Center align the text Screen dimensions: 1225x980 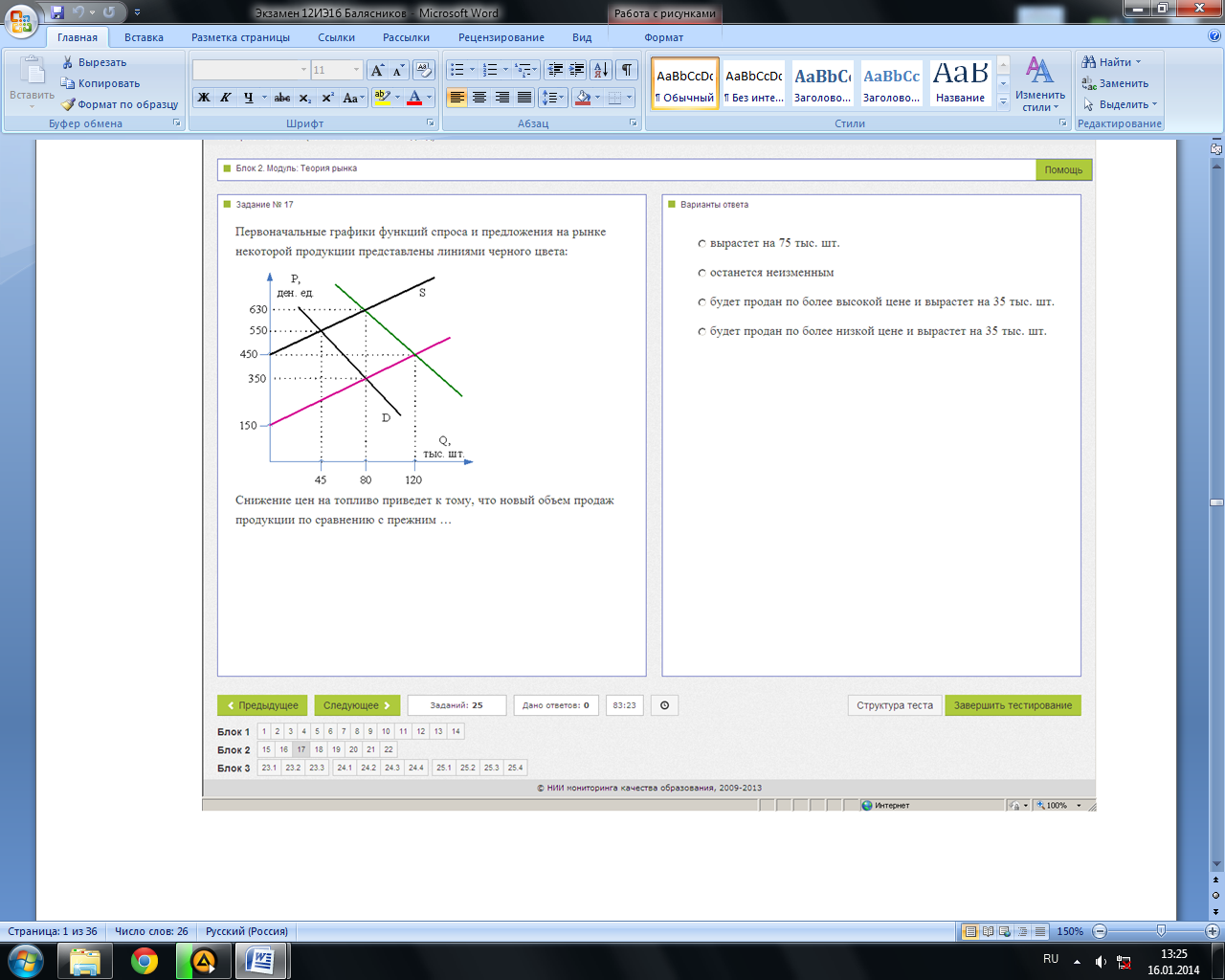click(479, 98)
